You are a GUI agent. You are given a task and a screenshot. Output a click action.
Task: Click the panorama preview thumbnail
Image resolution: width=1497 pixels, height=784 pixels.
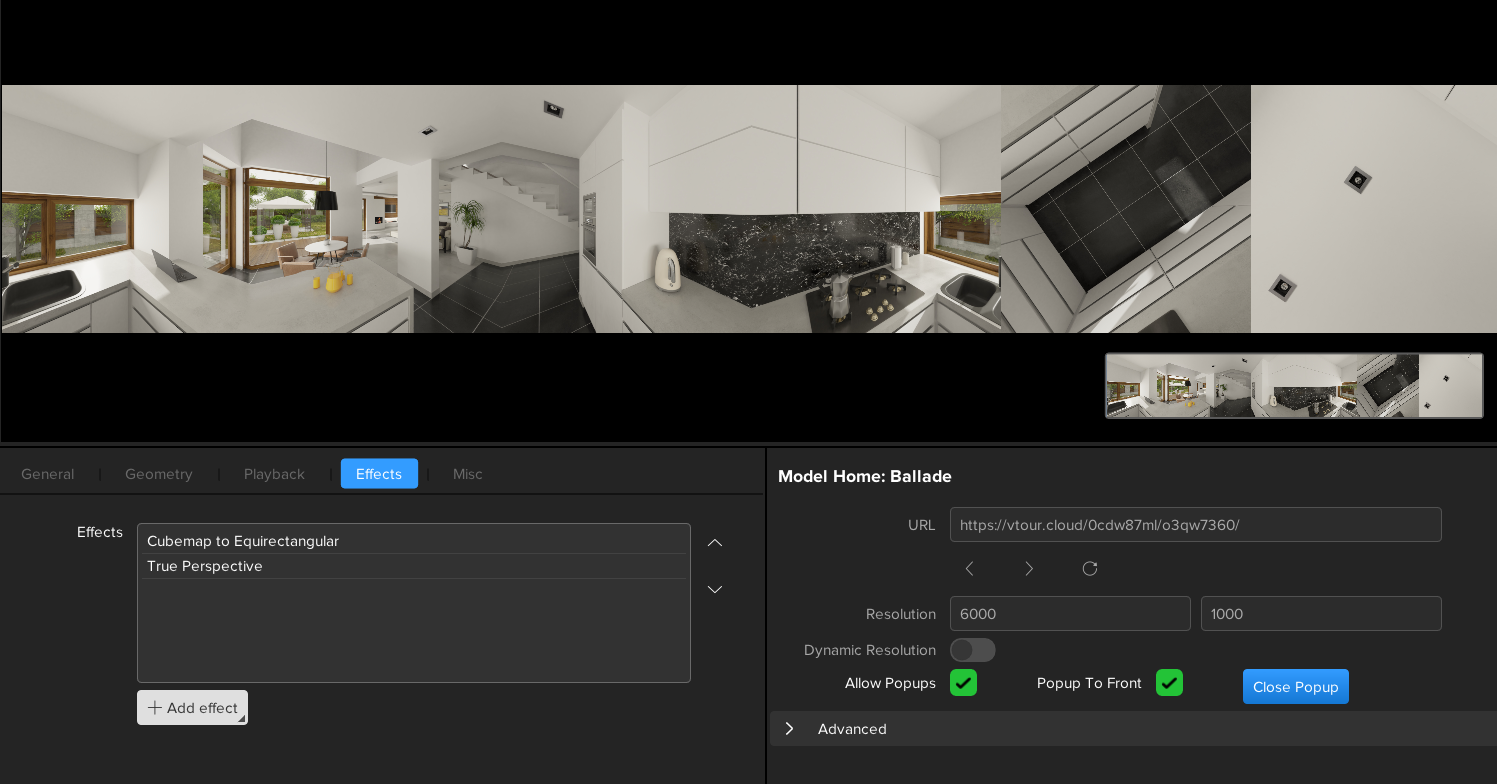click(x=1293, y=385)
